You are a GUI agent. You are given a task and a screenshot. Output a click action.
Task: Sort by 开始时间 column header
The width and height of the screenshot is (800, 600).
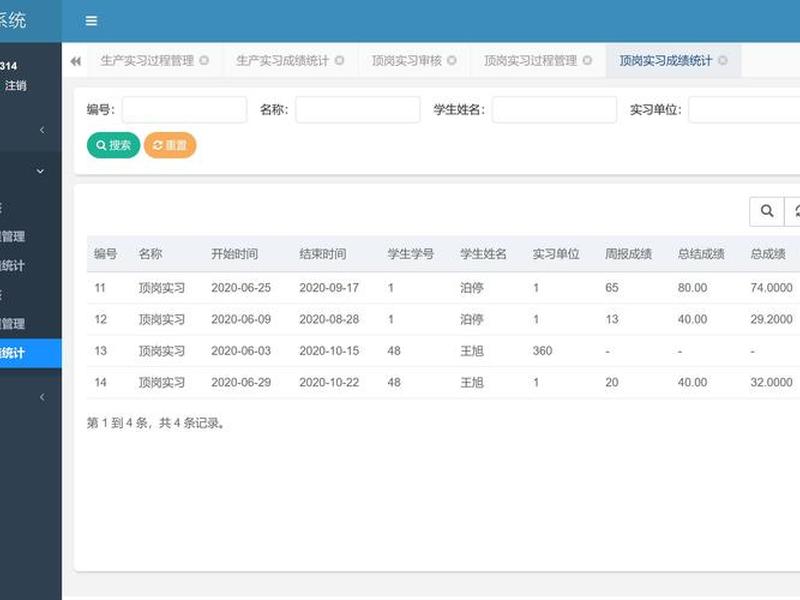(234, 254)
